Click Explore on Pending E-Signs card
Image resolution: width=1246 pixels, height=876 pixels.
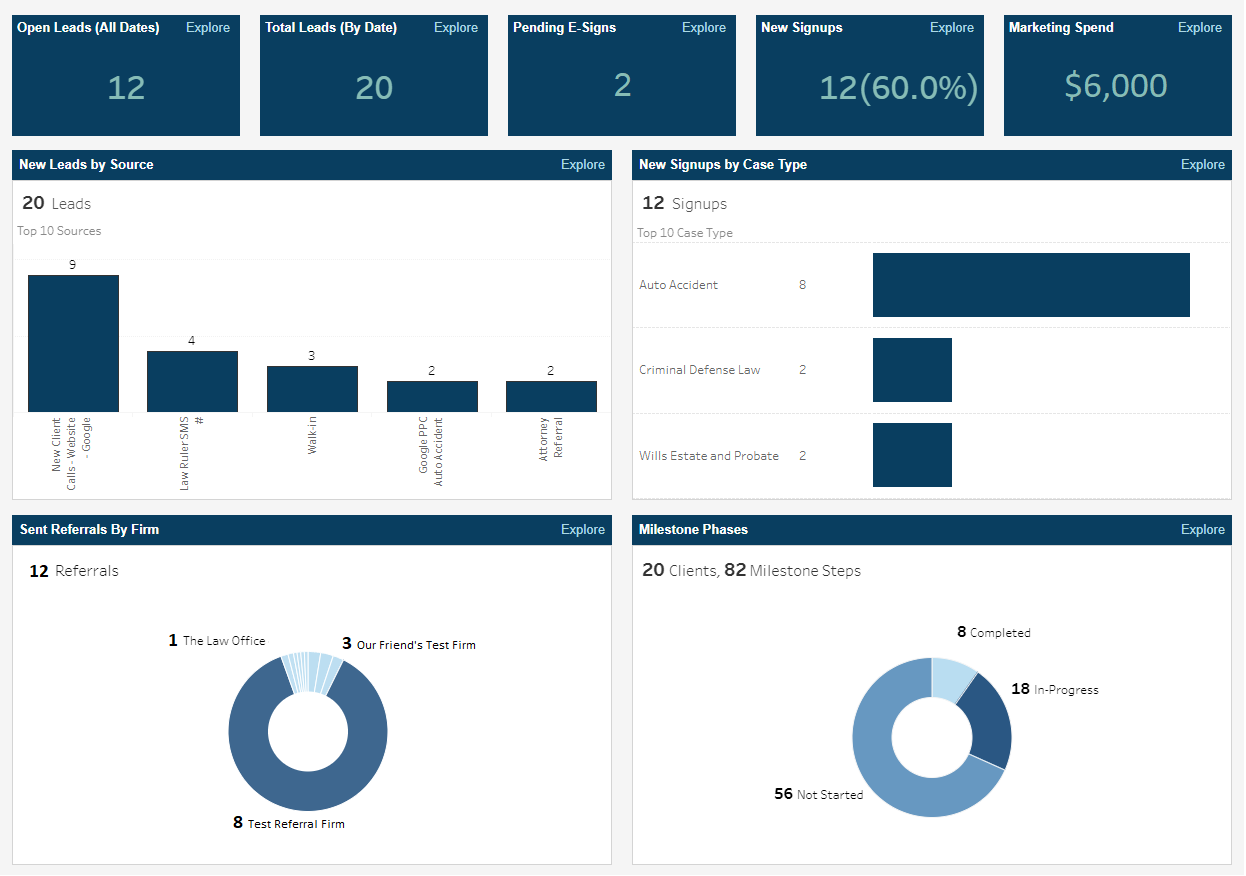[704, 27]
